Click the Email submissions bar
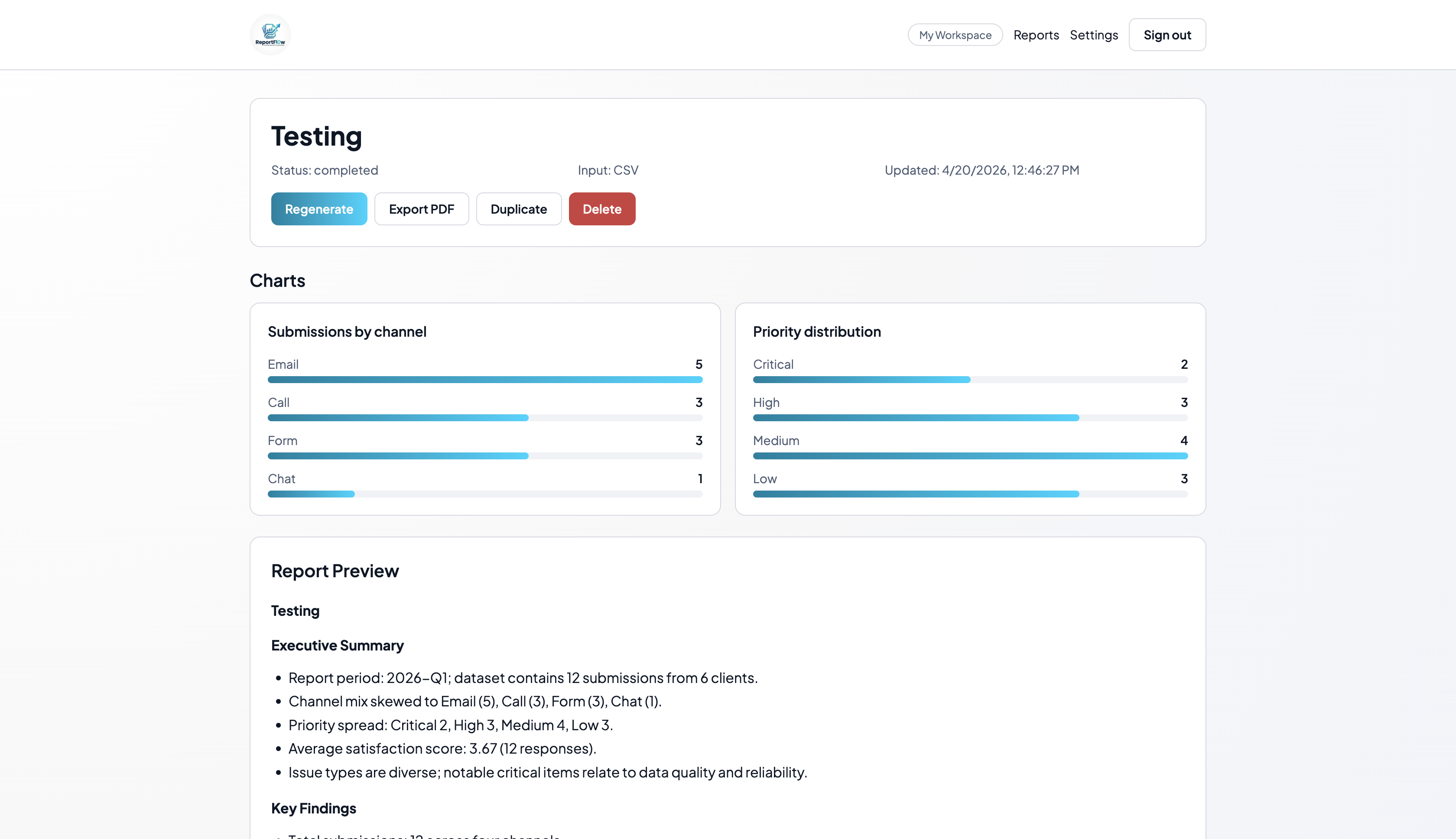 [x=484, y=380]
